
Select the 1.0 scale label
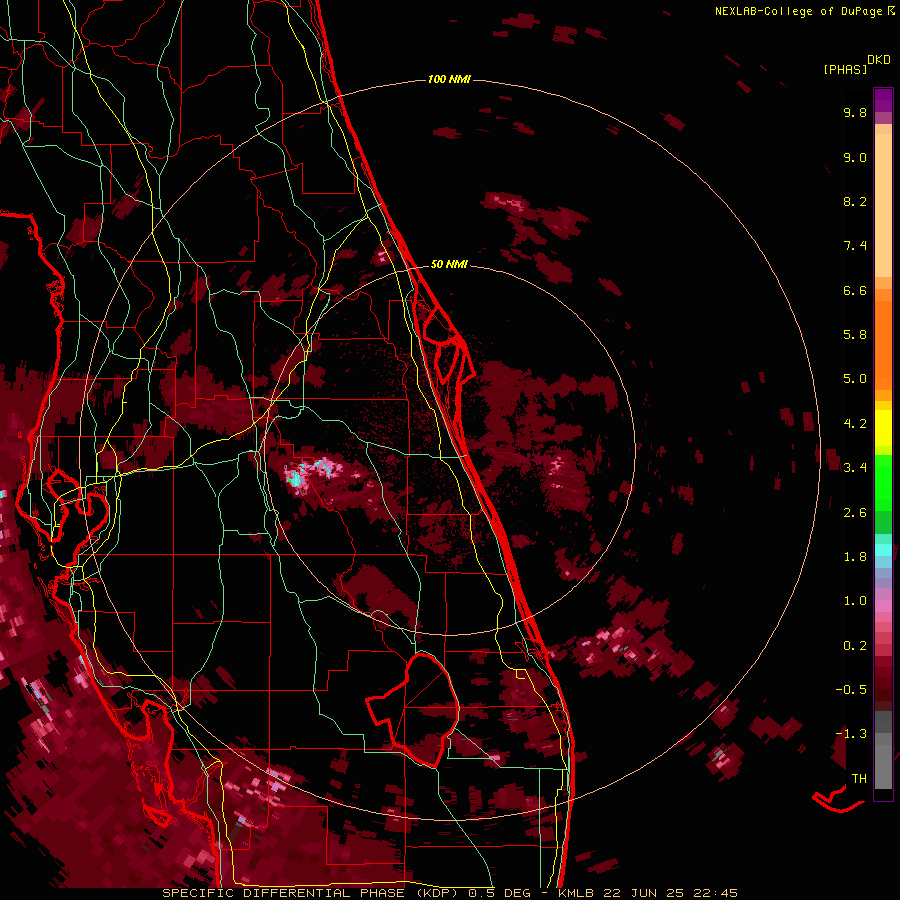click(x=855, y=601)
